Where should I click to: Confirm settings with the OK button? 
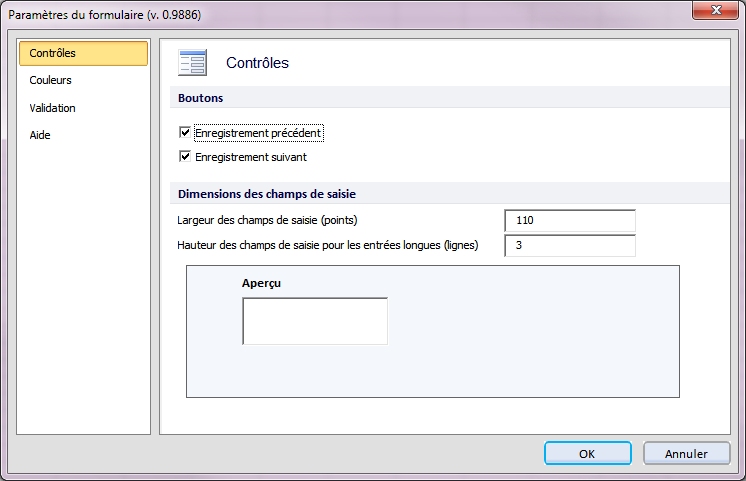(588, 453)
